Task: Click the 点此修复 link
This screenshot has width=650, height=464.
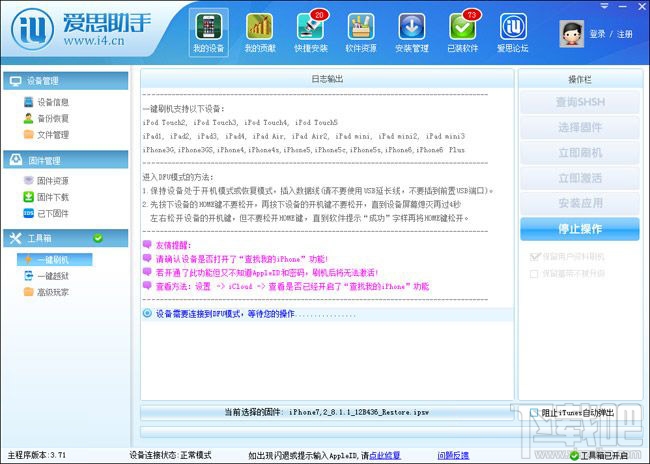Action: 385,455
